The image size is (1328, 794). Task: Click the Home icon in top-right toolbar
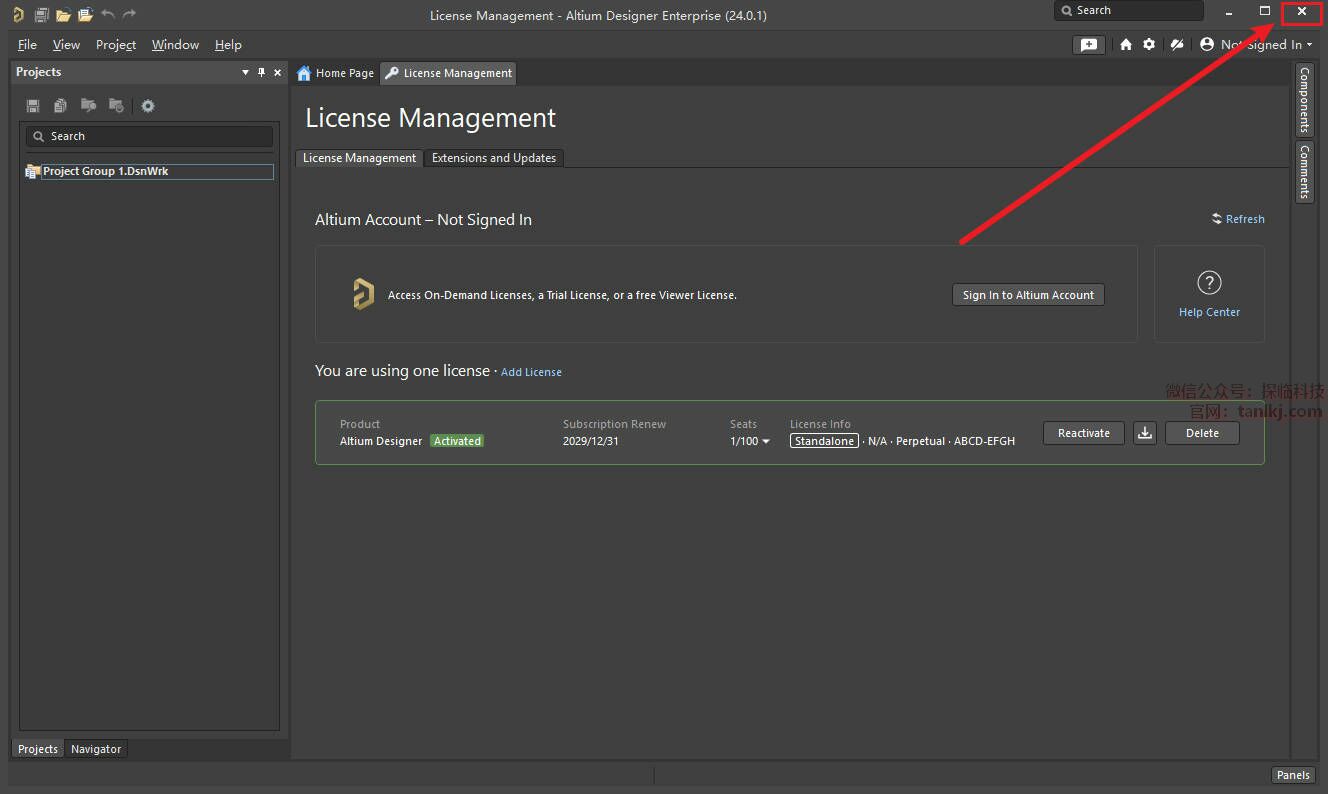click(x=1126, y=44)
